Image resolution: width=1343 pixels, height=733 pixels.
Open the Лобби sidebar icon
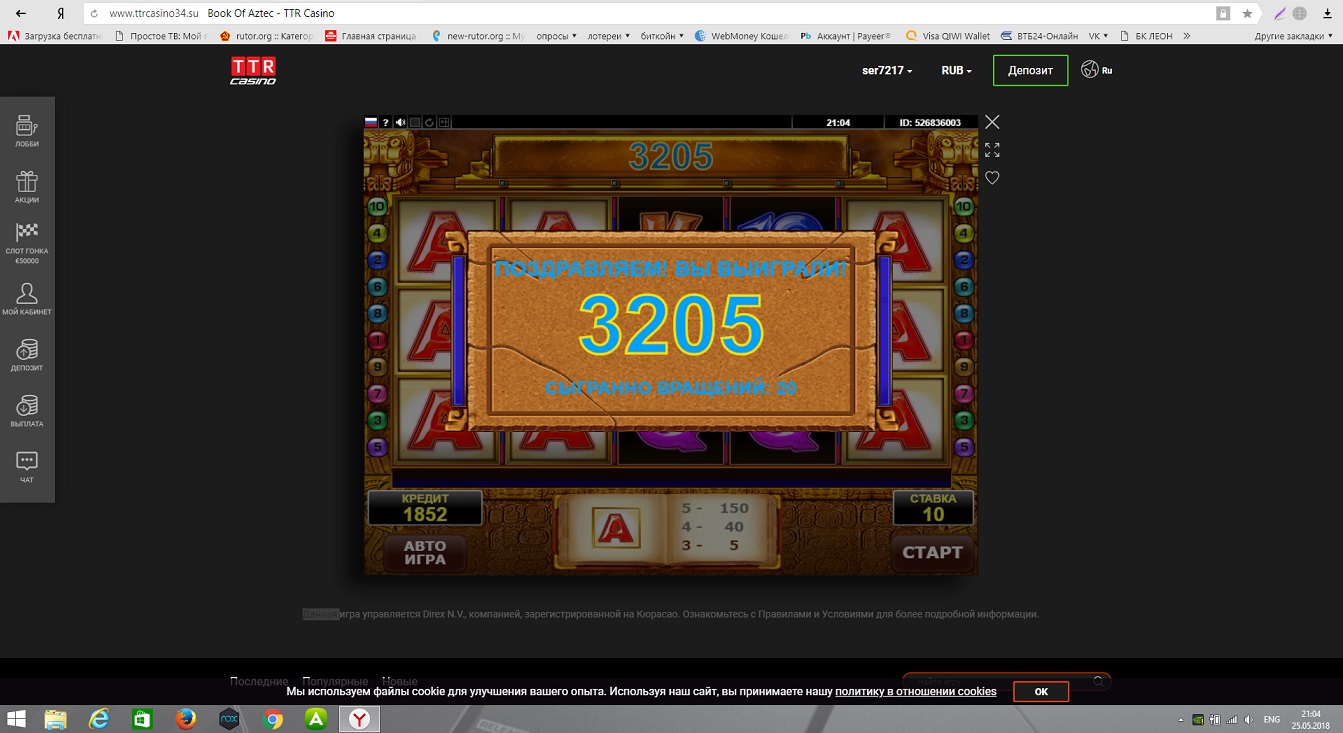coord(27,131)
